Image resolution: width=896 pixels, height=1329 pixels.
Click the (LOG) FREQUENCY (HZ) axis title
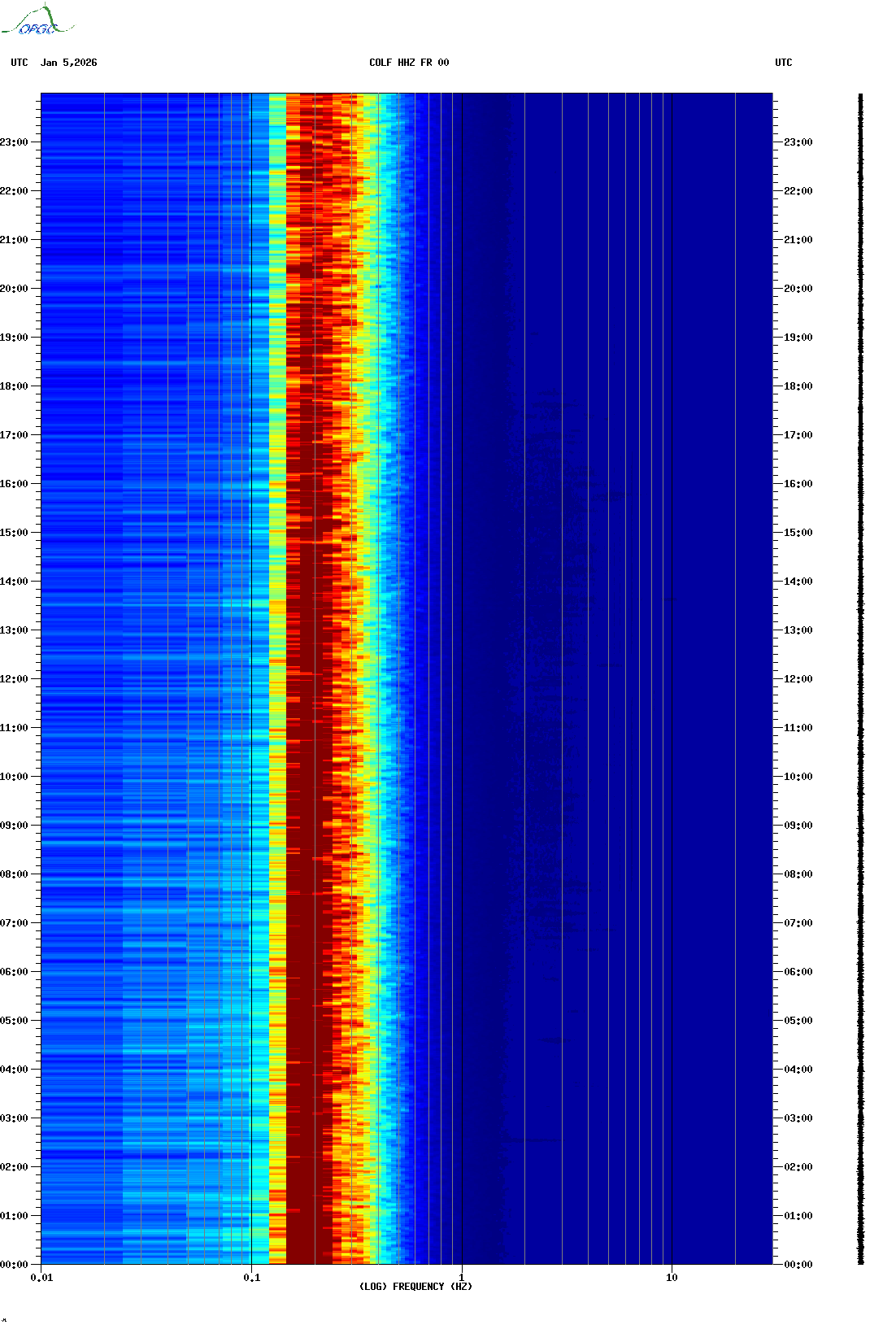click(x=415, y=1287)
